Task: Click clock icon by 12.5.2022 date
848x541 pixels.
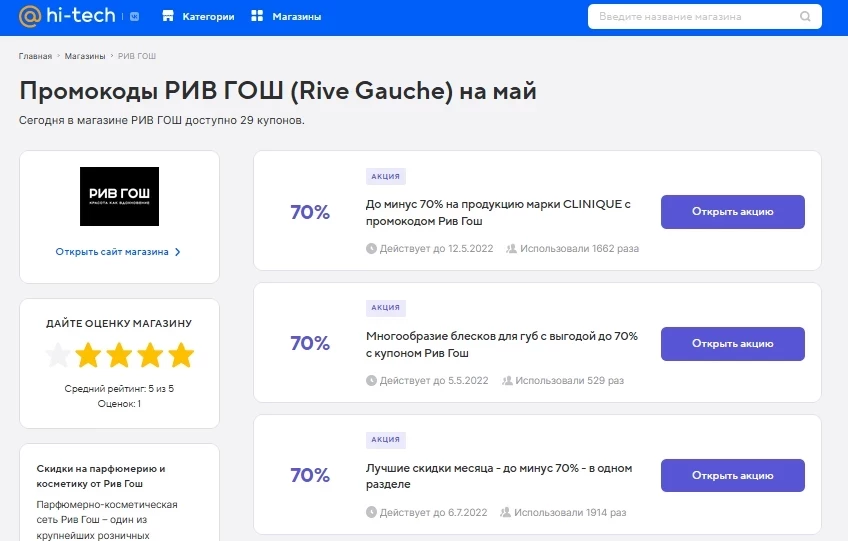Action: pyautogui.click(x=371, y=249)
